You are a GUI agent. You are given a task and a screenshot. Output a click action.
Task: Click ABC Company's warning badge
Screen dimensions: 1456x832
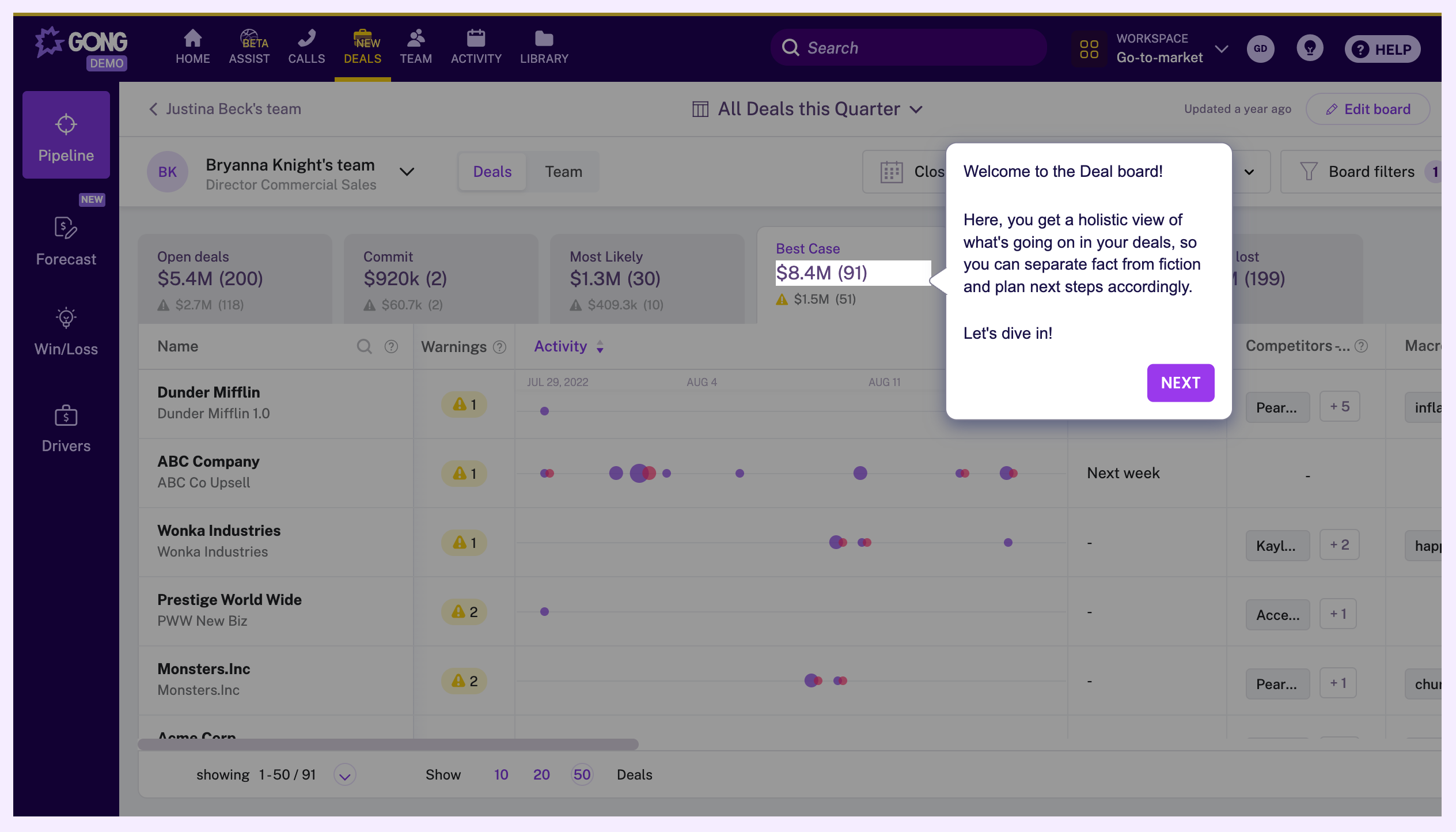[x=464, y=474]
